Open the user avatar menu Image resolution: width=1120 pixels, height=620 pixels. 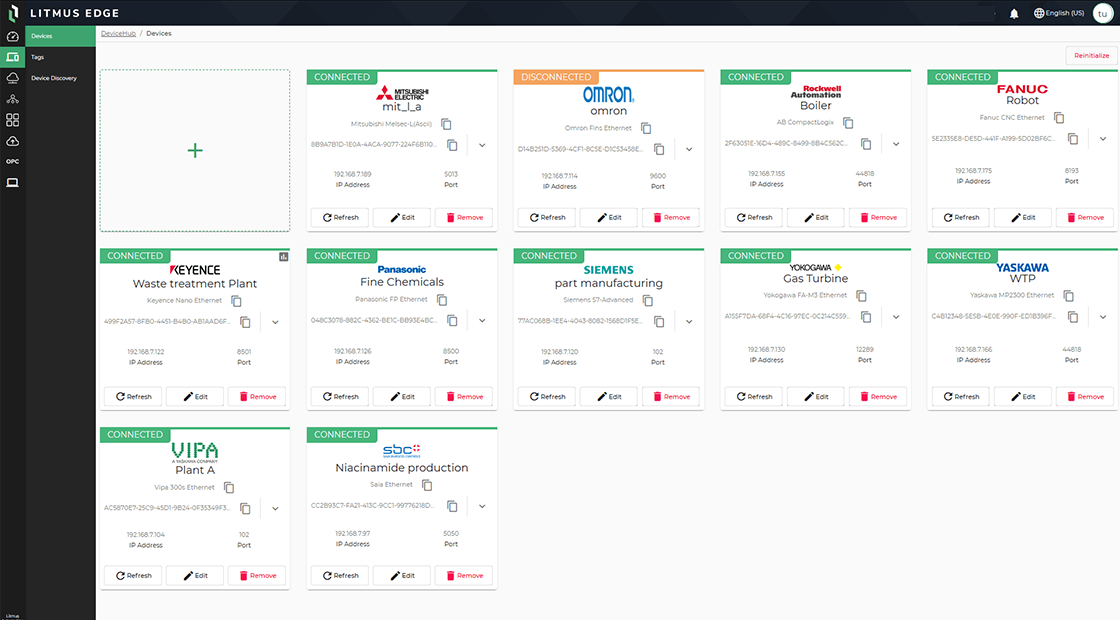point(1102,13)
